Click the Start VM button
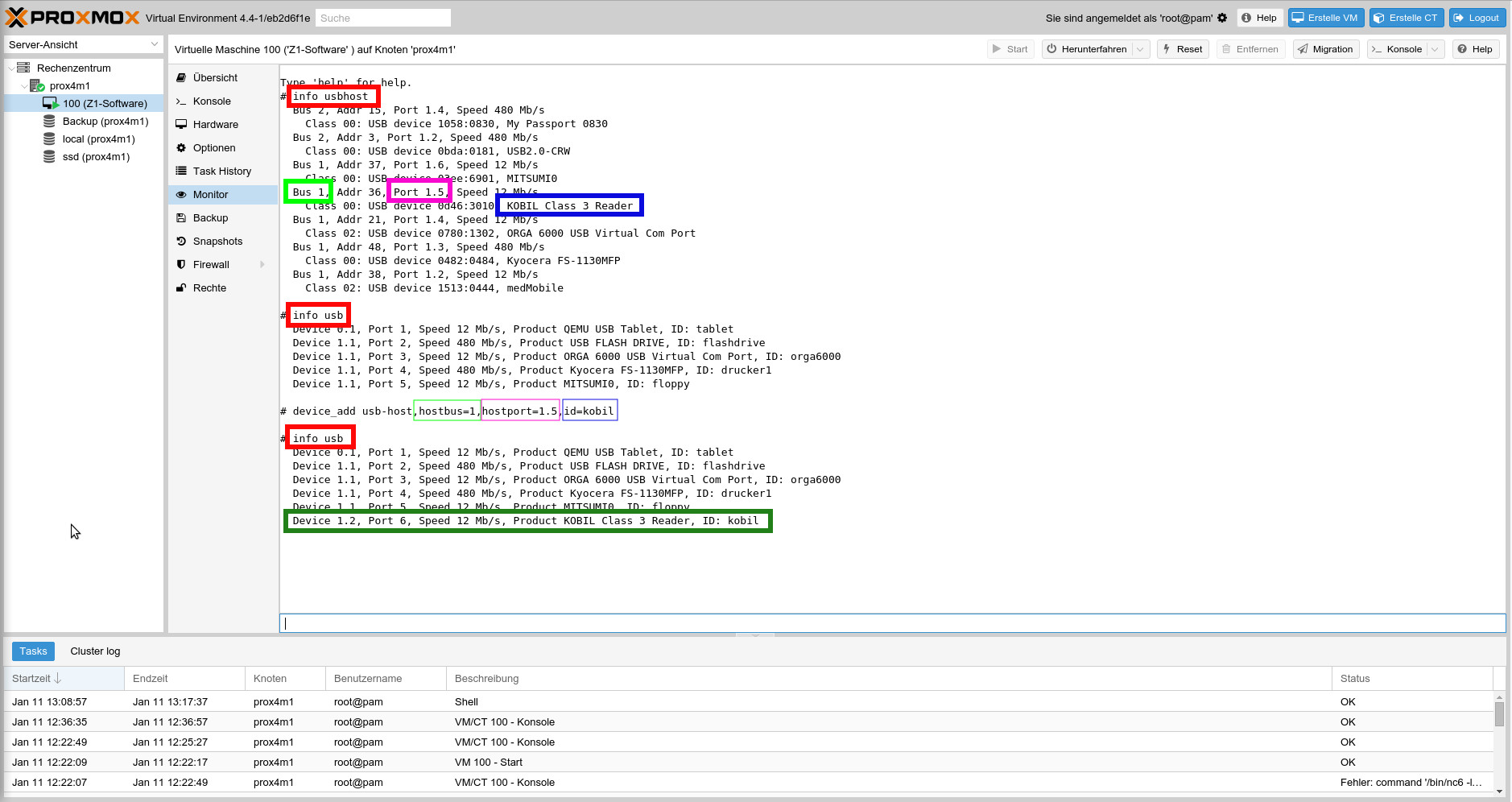 coord(1010,49)
